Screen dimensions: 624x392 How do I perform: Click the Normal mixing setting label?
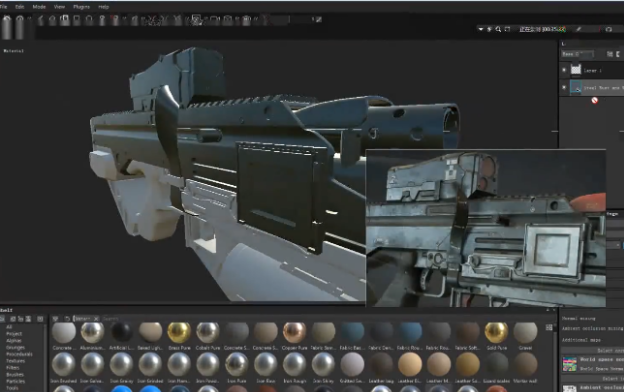point(579,318)
